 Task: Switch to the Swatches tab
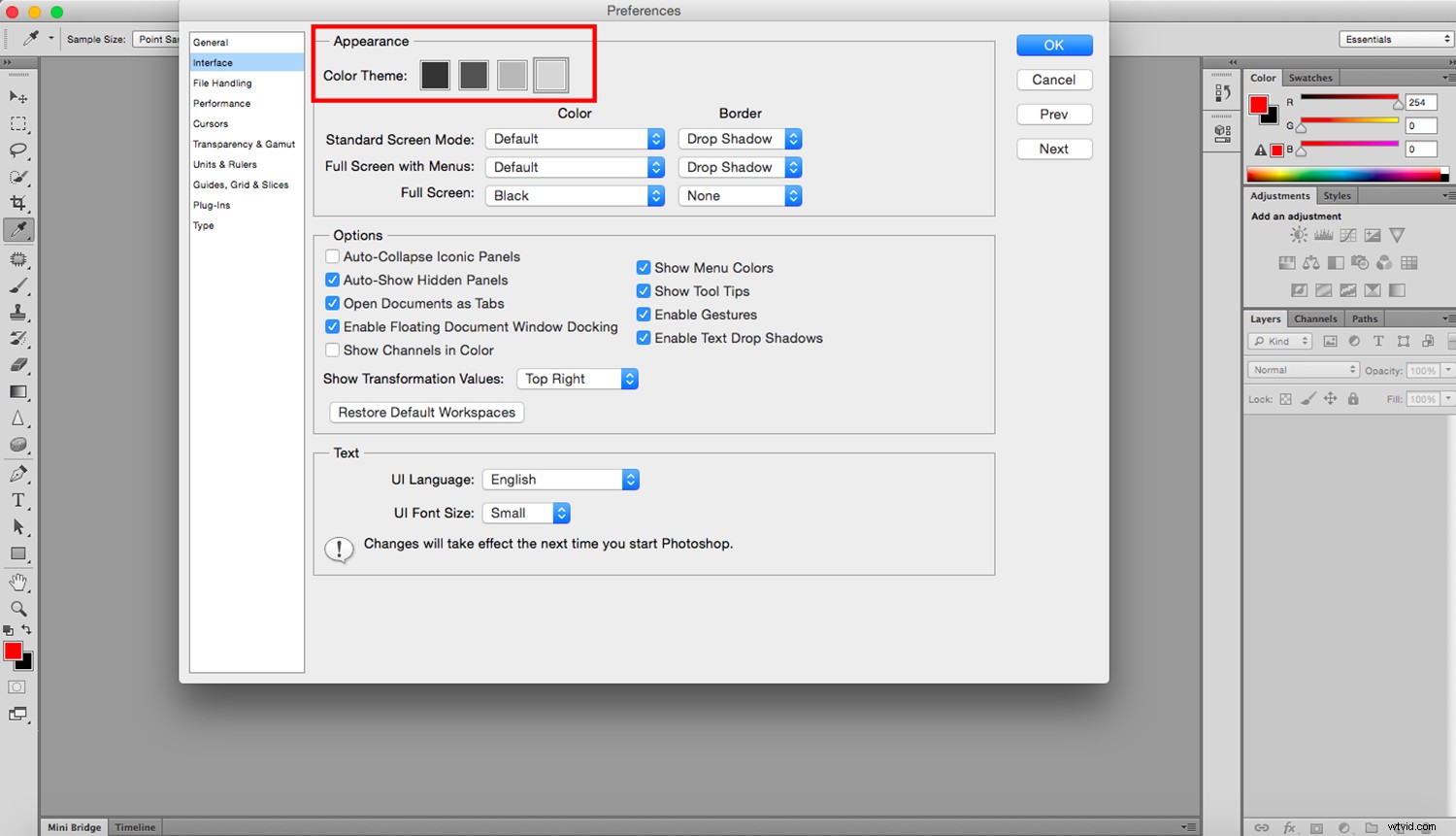point(1310,78)
